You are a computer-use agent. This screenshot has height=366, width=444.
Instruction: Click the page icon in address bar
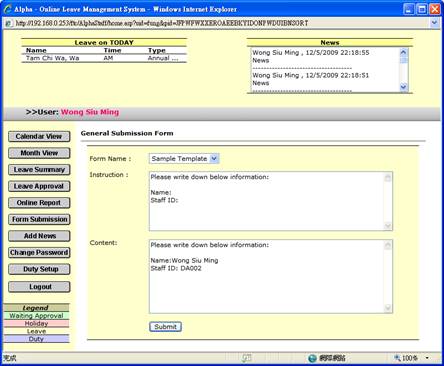click(x=8, y=23)
